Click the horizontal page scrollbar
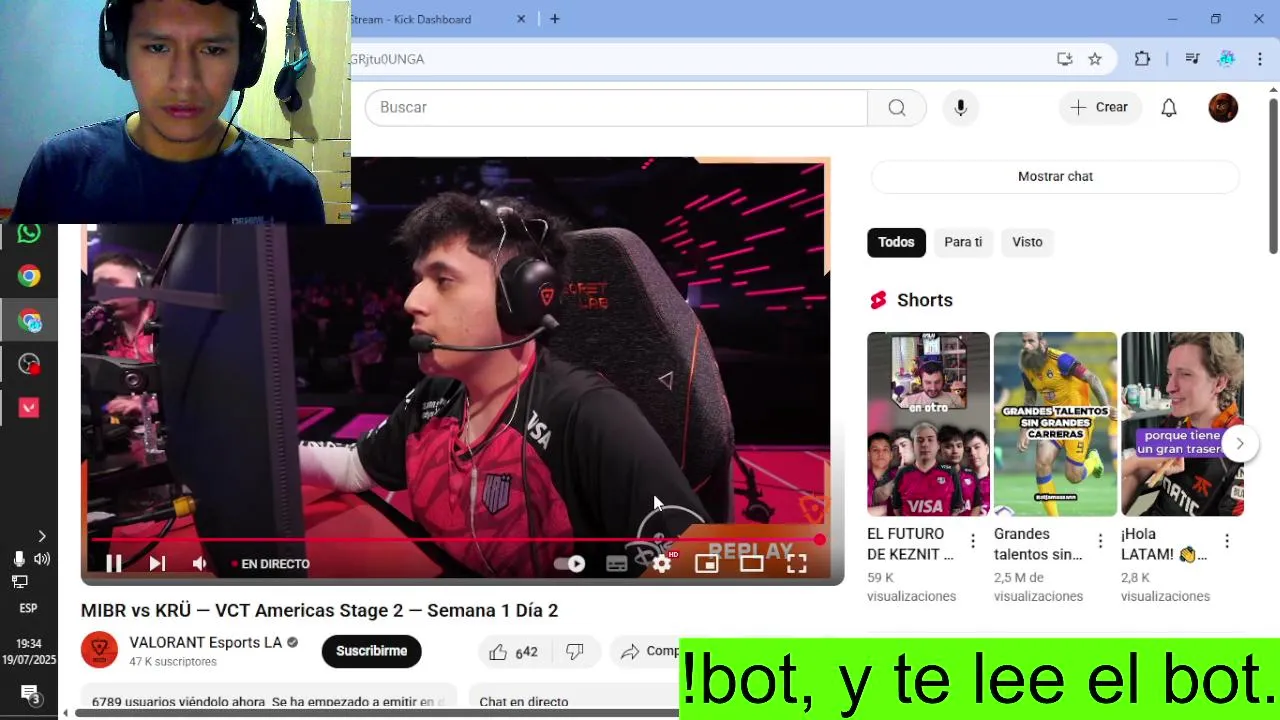The image size is (1280, 720). (x=375, y=713)
